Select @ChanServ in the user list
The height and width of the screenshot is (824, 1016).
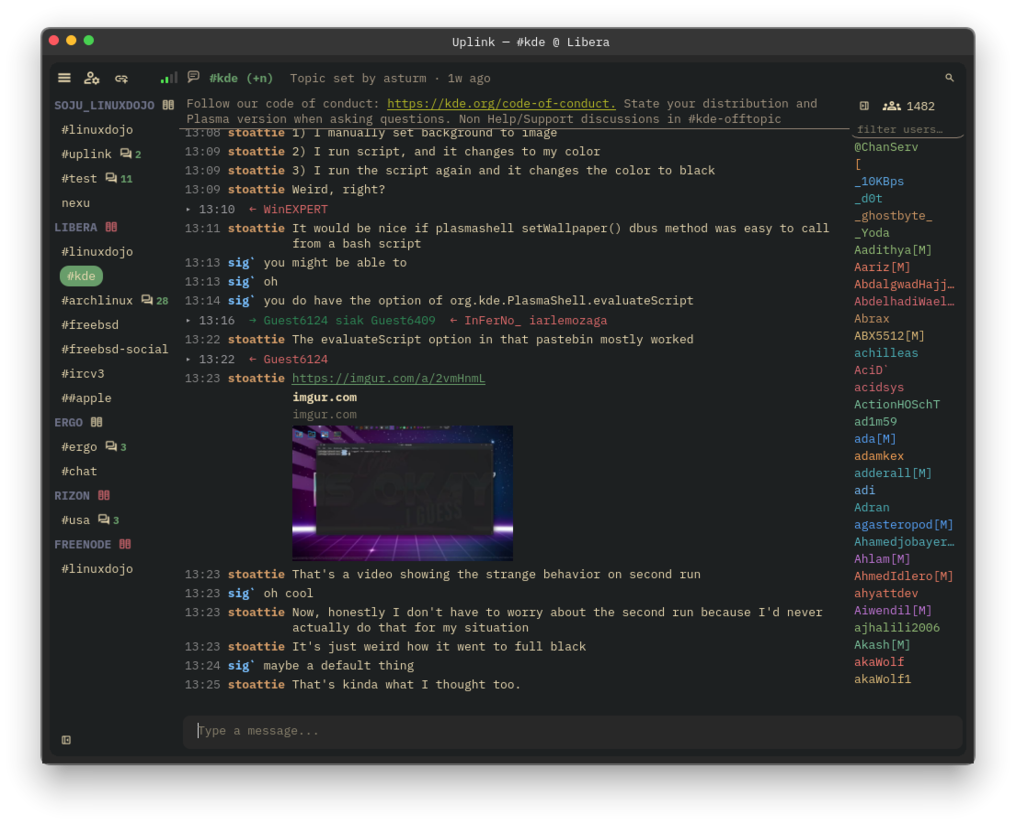tap(886, 147)
